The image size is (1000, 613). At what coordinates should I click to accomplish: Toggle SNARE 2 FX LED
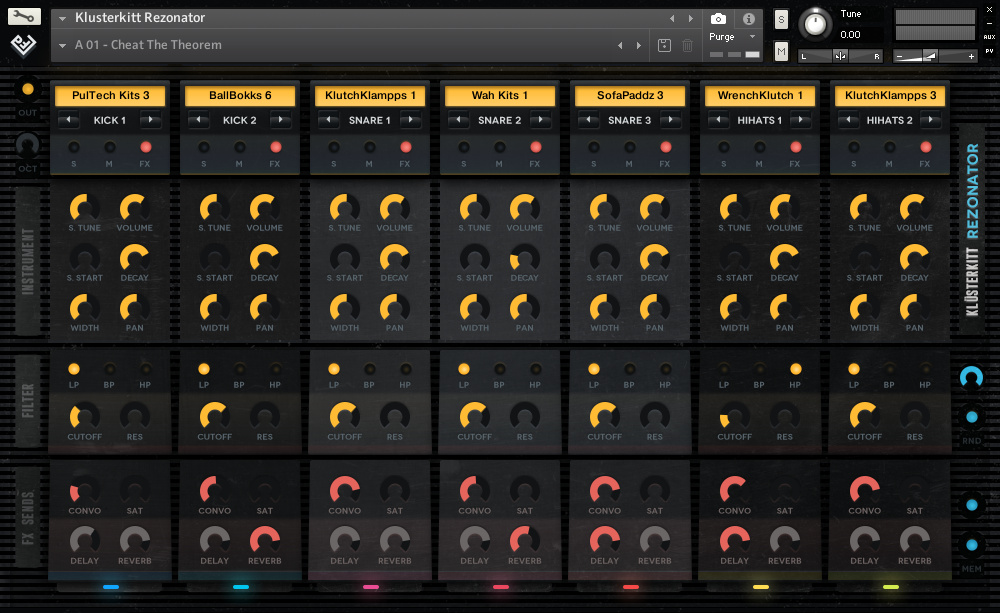click(x=536, y=147)
